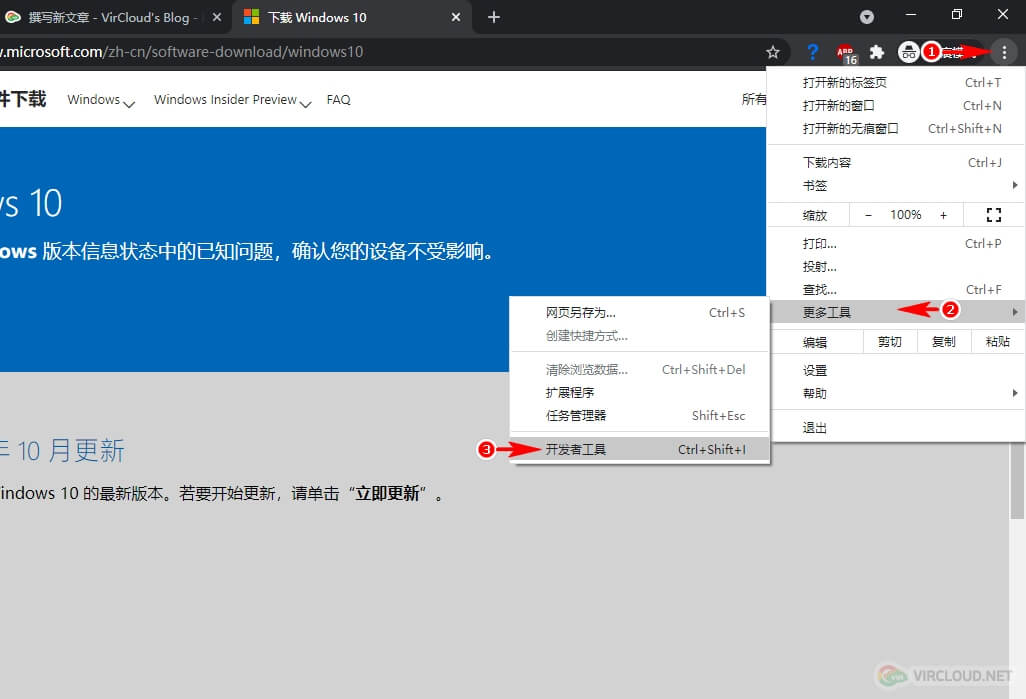Screen dimensions: 1026x699
Task: Minimize the Chrome window
Action: tap(910, 14)
